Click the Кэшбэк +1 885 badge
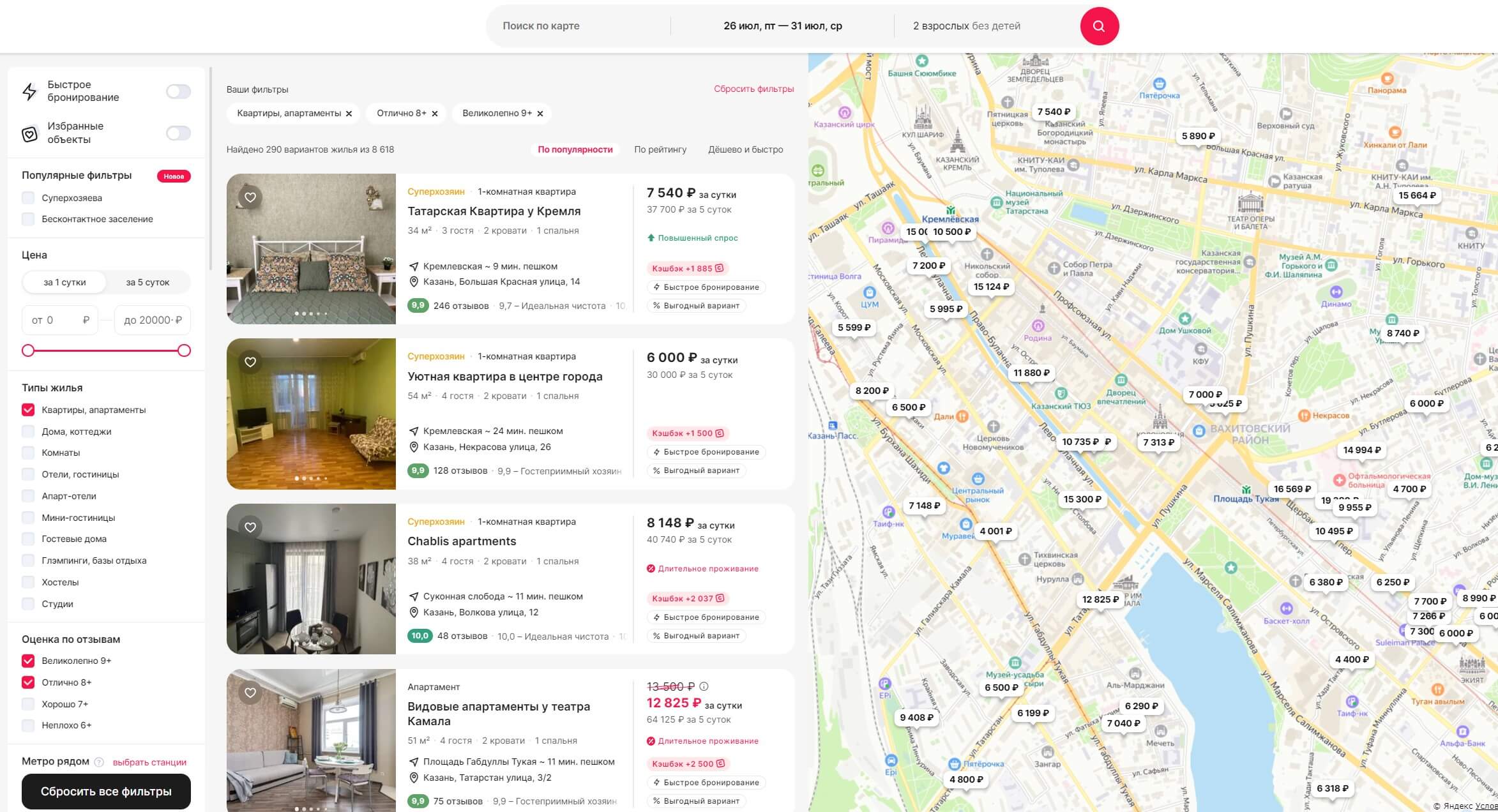The width and height of the screenshot is (1498, 812). 687,269
